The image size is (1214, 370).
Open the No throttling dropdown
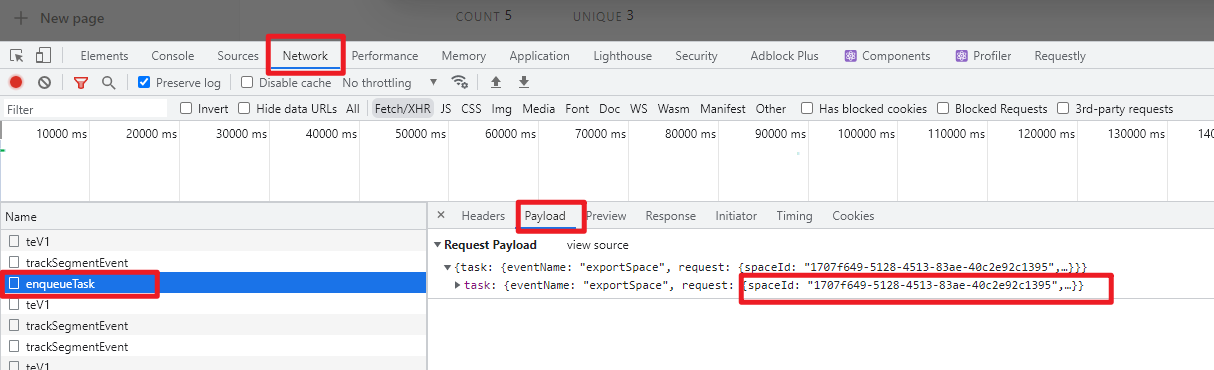point(390,83)
